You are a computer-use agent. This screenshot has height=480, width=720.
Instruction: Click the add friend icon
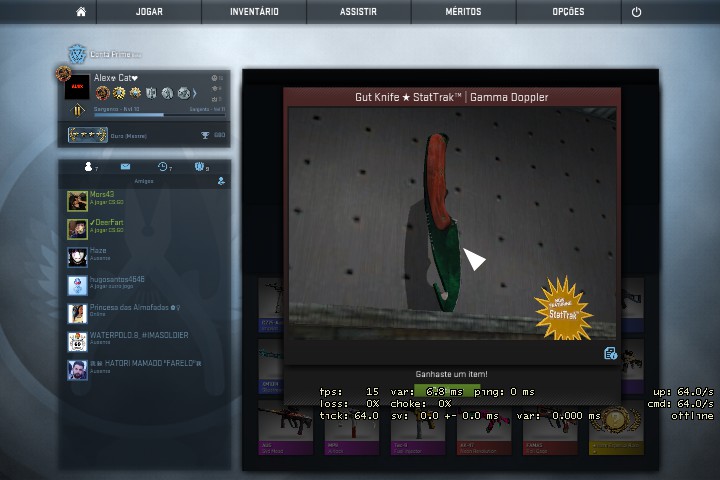coord(221,181)
